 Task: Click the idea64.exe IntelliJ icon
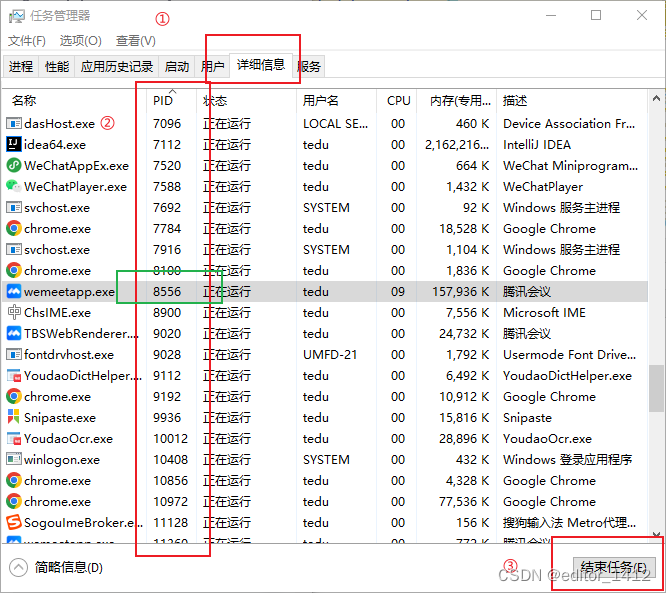point(14,144)
